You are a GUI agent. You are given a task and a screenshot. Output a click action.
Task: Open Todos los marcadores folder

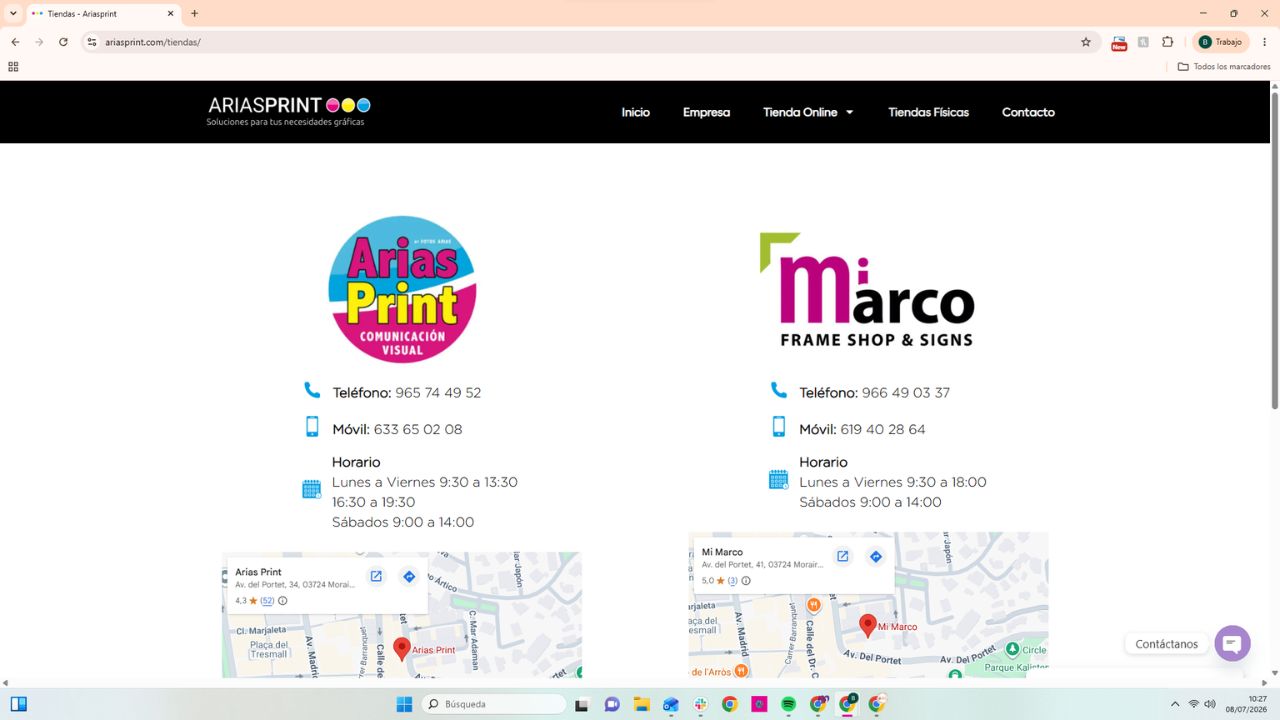click(x=1224, y=67)
